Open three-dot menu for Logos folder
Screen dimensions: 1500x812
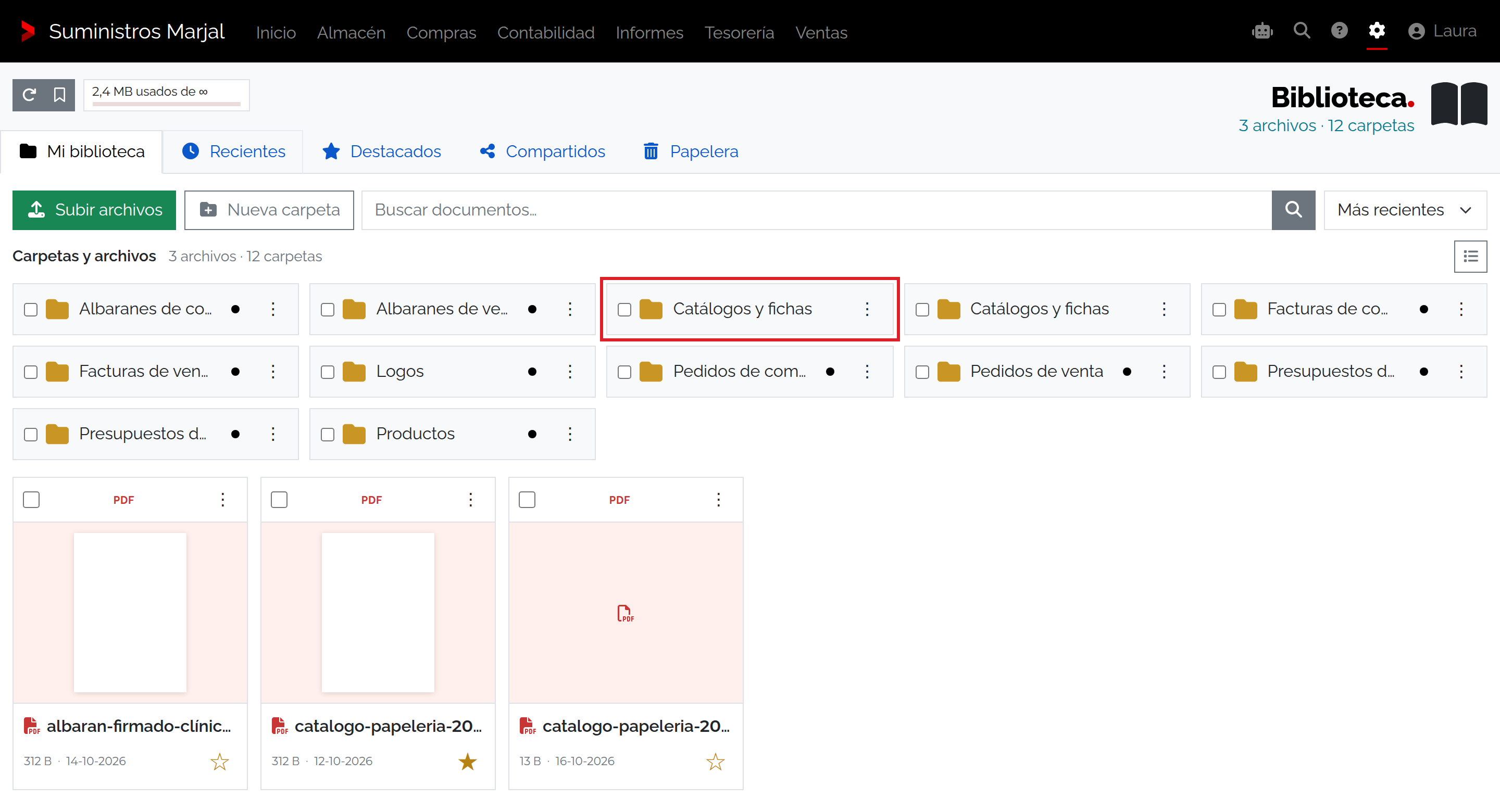click(570, 371)
